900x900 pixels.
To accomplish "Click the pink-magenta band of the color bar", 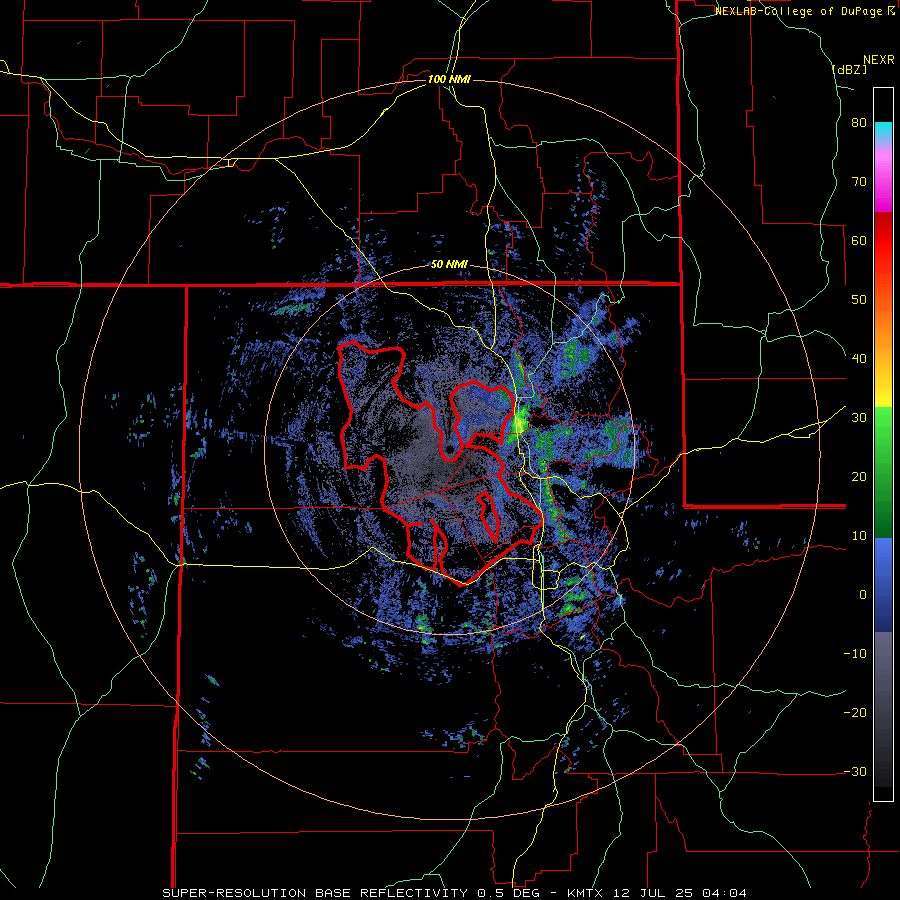I will tap(883, 178).
